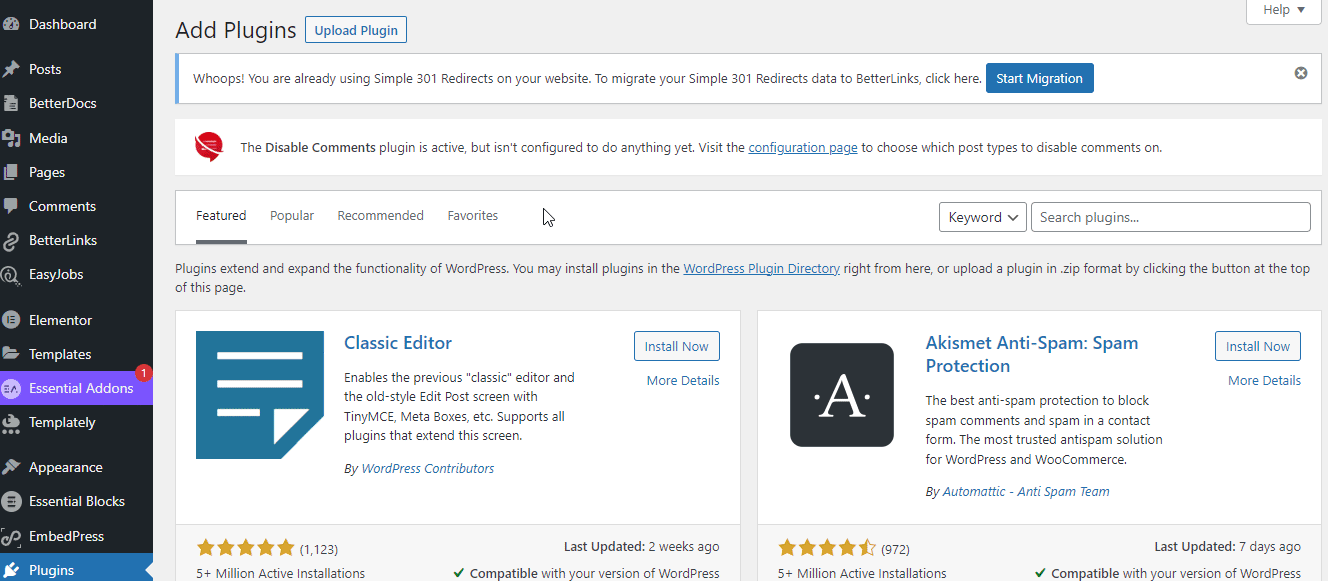This screenshot has width=1328, height=581.
Task: Click the Search plugins input field
Action: pos(1171,217)
